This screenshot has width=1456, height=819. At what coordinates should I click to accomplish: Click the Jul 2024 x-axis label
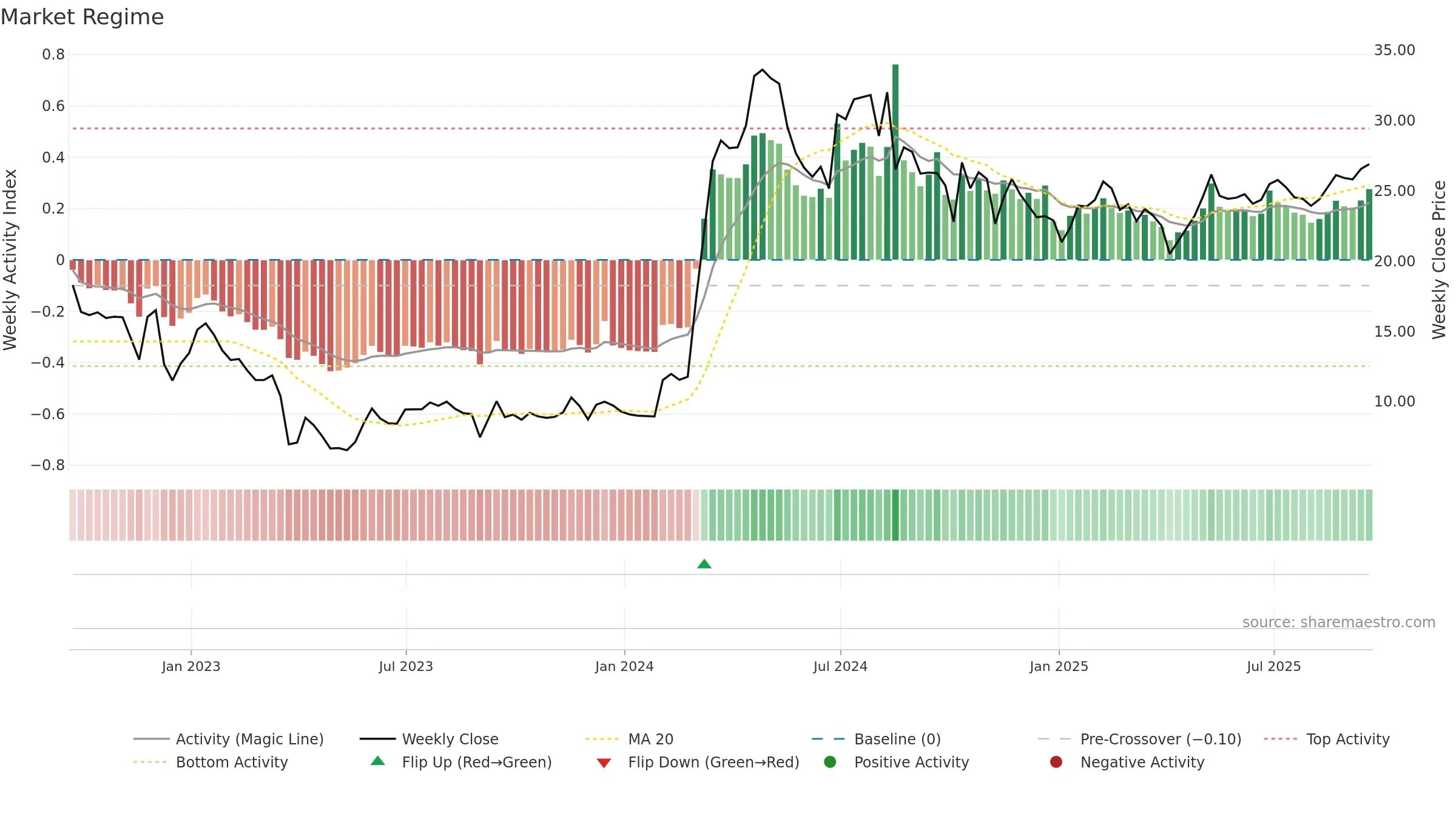(840, 667)
